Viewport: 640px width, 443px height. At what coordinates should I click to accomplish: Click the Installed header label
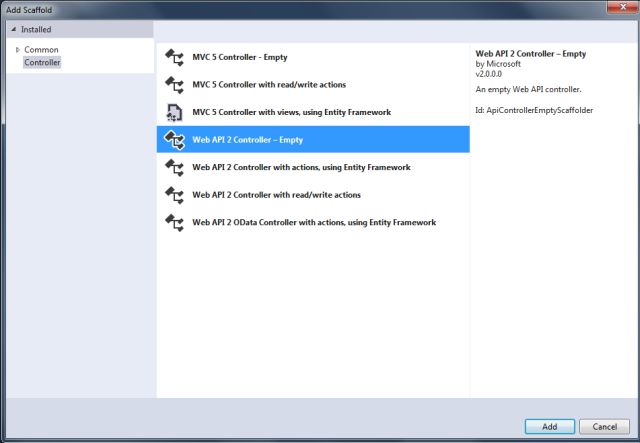tap(36, 29)
